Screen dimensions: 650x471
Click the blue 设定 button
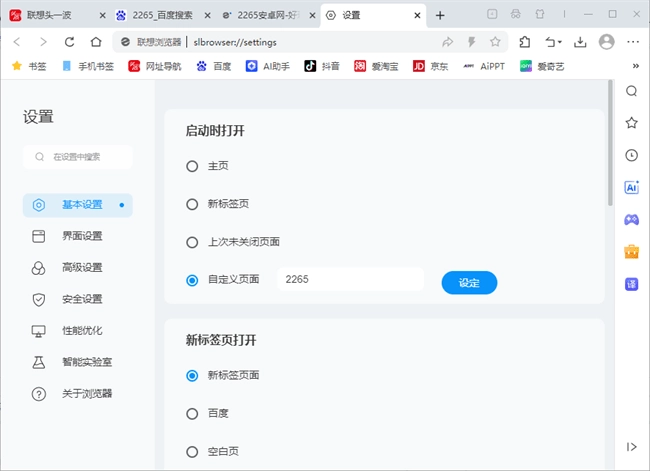tap(469, 283)
